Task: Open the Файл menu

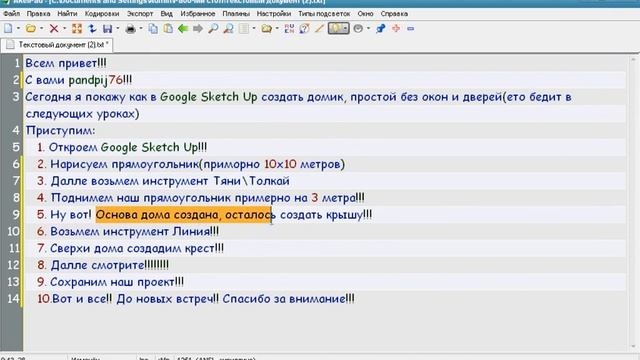Action: (x=11, y=13)
